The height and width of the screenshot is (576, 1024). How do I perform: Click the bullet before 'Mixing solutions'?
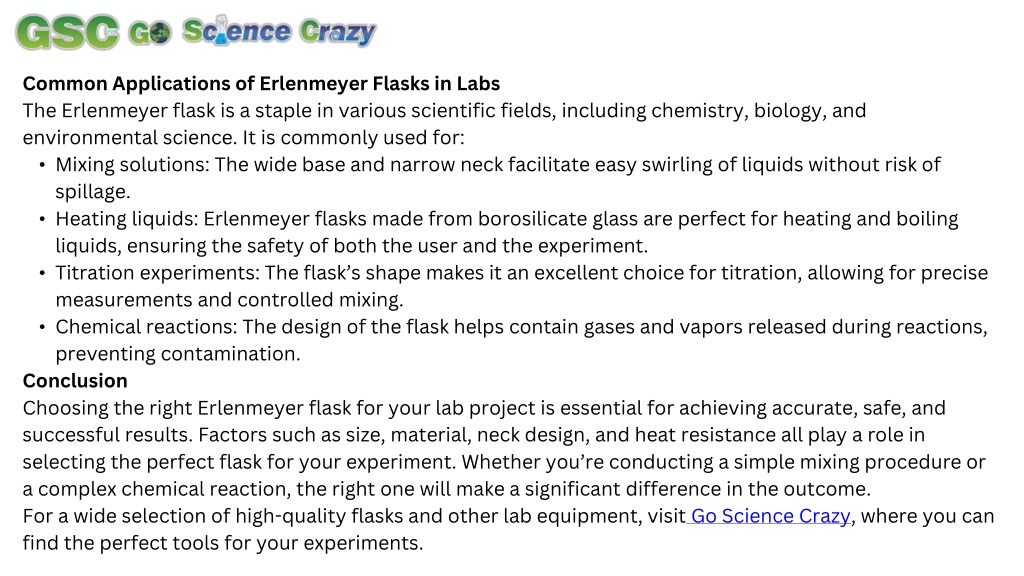coord(42,165)
